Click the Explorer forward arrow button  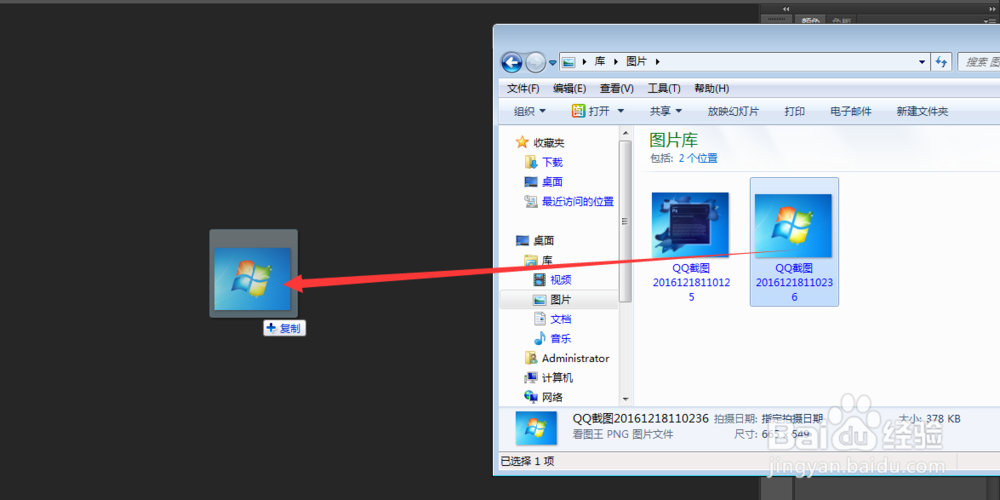[x=536, y=62]
